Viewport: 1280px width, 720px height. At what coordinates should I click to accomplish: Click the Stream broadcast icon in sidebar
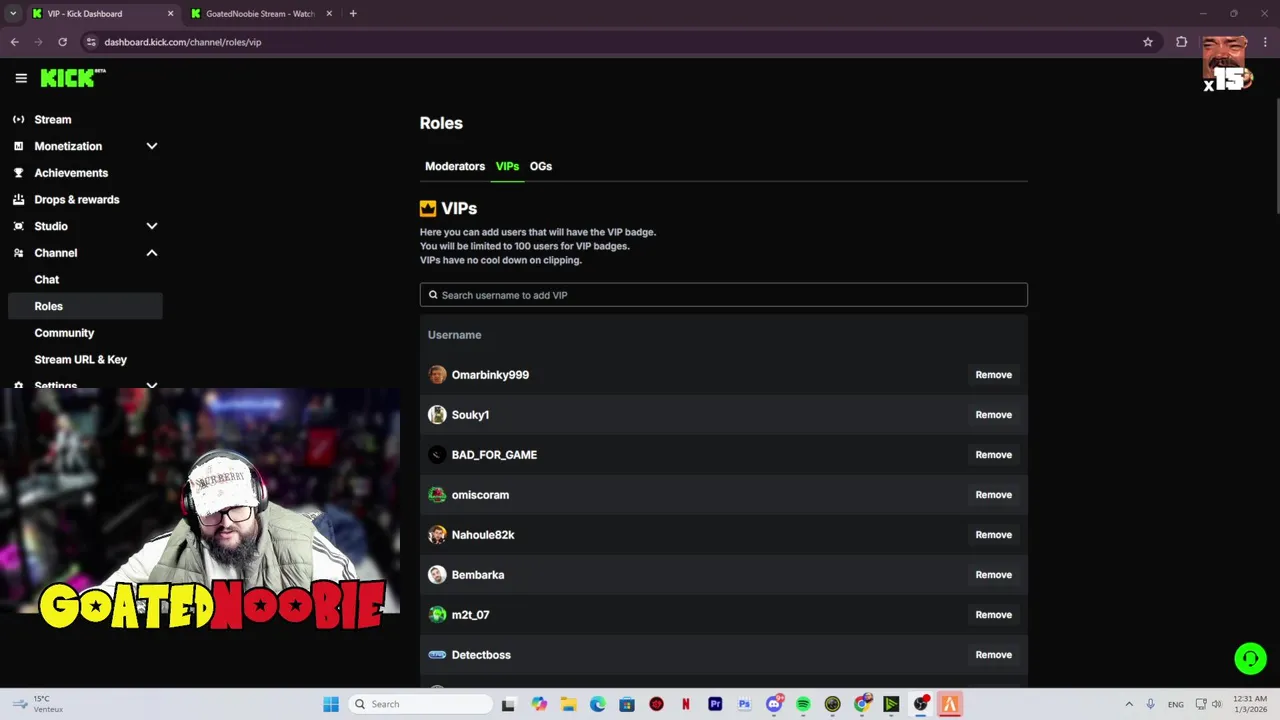coord(18,119)
